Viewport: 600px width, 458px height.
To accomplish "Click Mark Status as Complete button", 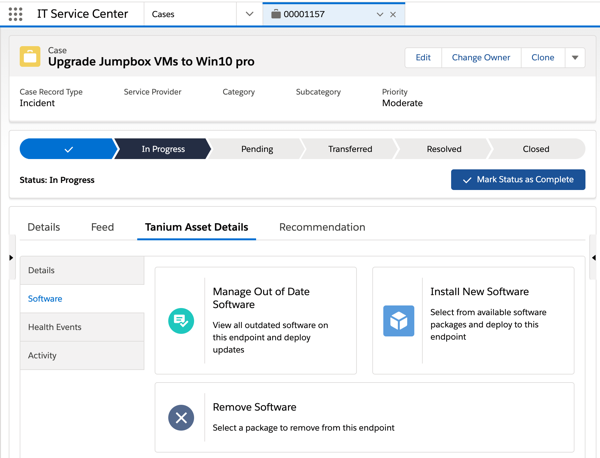I will 518,179.
